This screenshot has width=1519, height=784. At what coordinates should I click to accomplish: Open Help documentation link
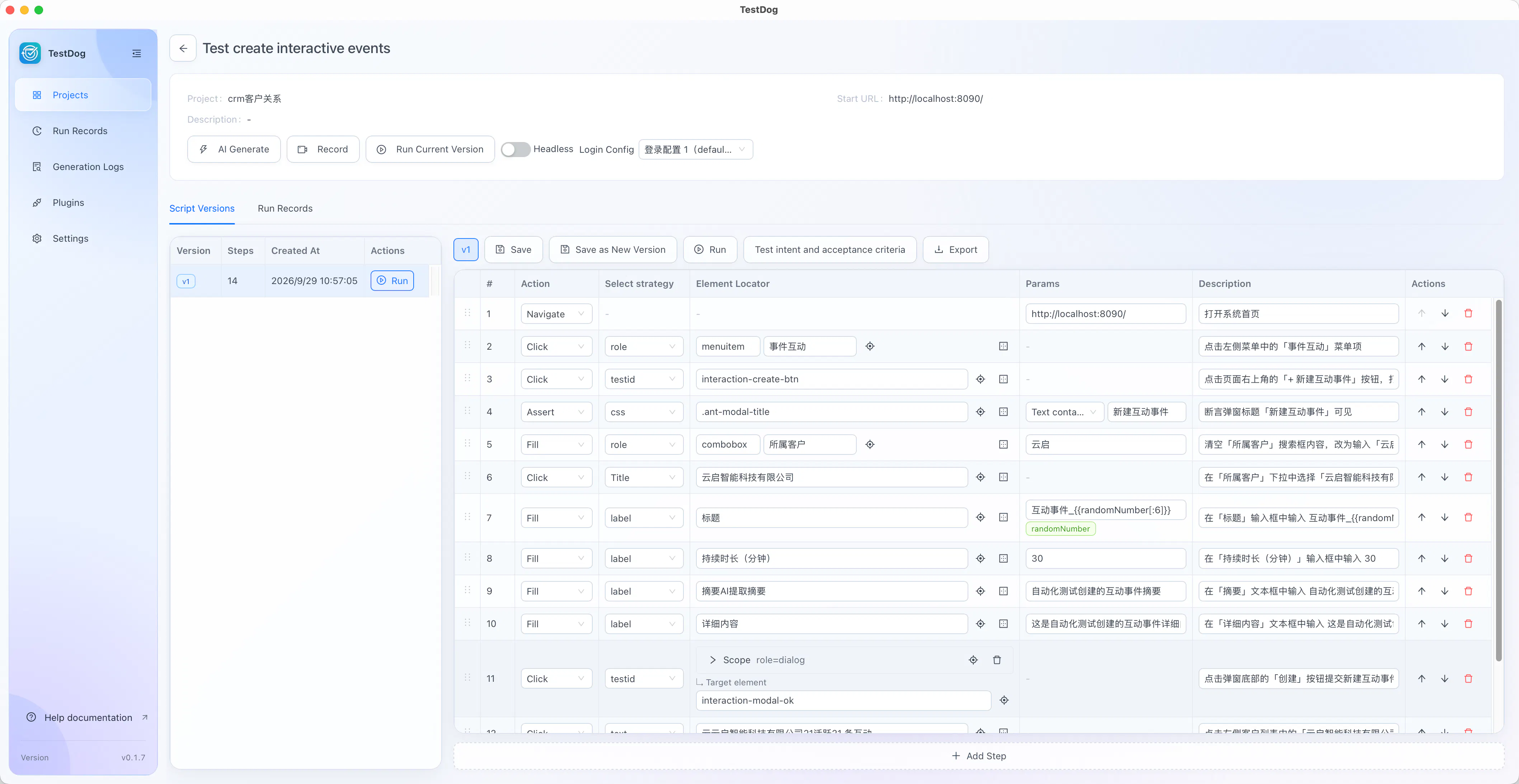87,718
